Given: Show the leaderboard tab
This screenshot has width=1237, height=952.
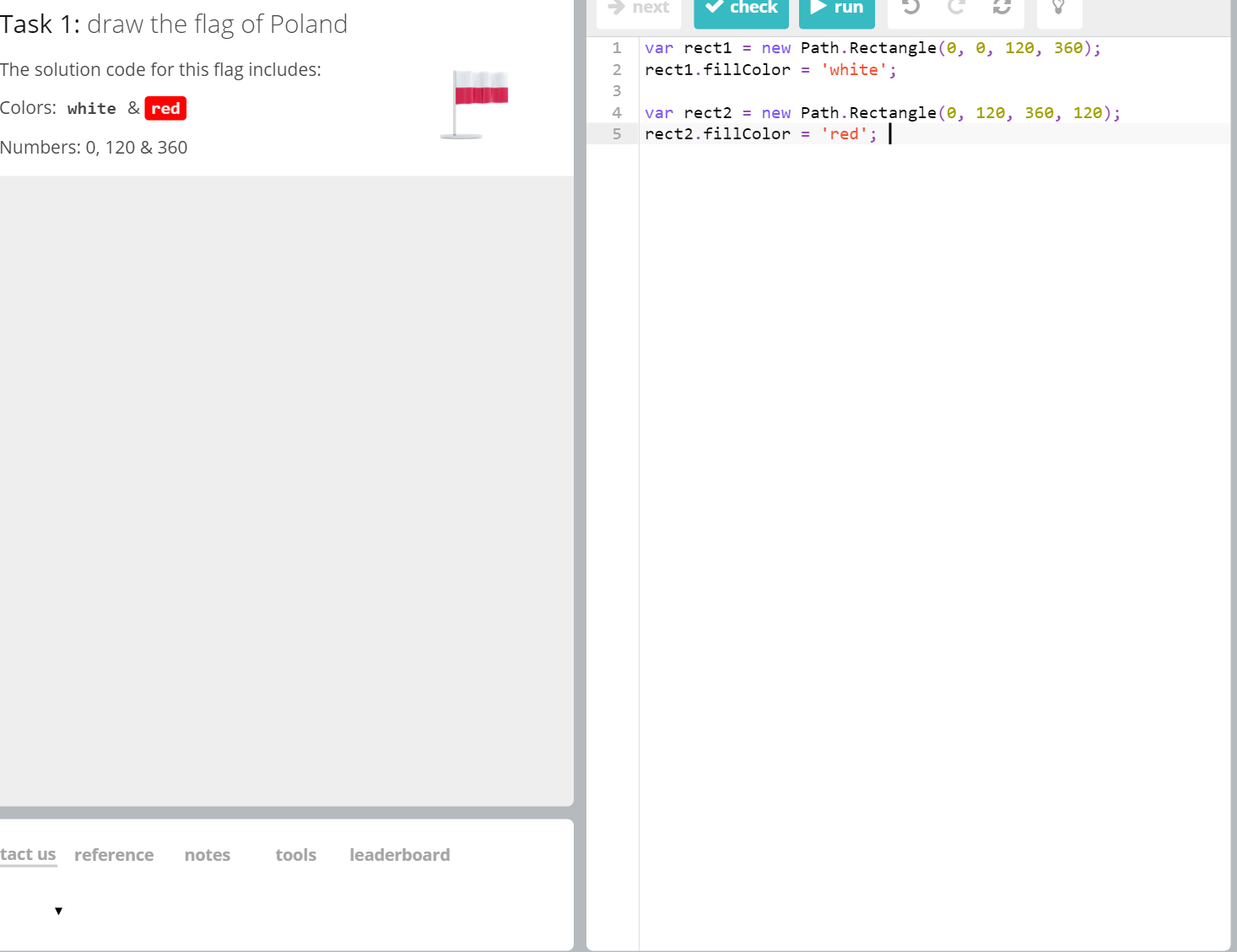Looking at the screenshot, I should click(x=399, y=855).
